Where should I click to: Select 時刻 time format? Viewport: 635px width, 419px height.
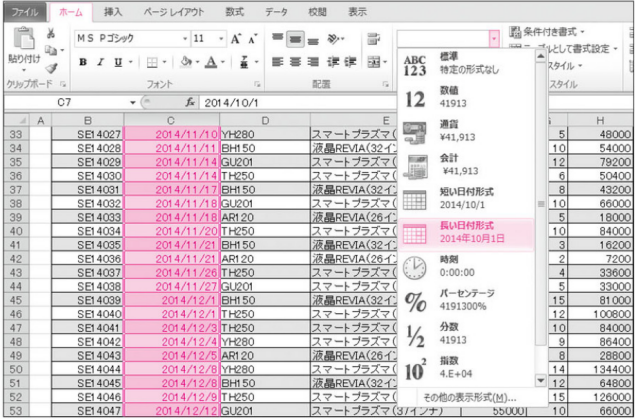tap(467, 266)
